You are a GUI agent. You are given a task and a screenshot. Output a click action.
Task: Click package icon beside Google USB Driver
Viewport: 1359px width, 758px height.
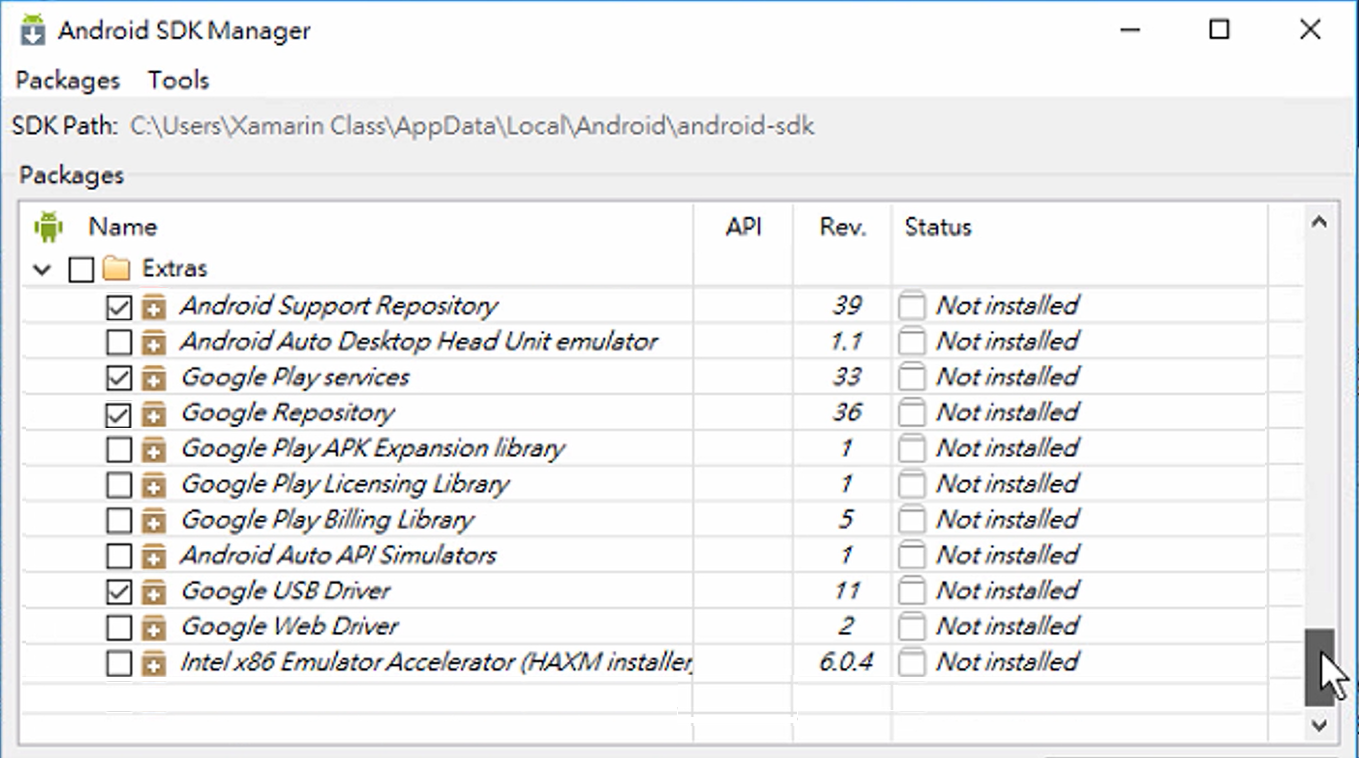point(153,592)
